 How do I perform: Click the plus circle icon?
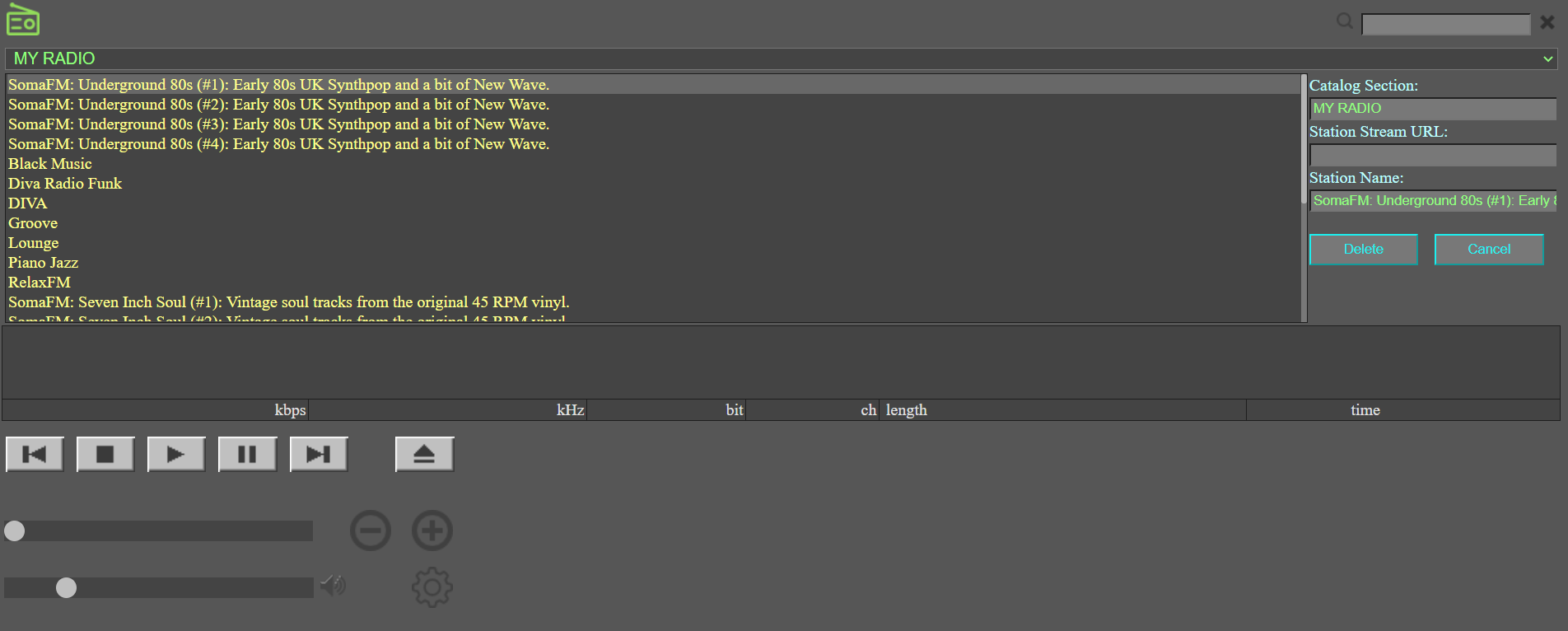[x=432, y=531]
